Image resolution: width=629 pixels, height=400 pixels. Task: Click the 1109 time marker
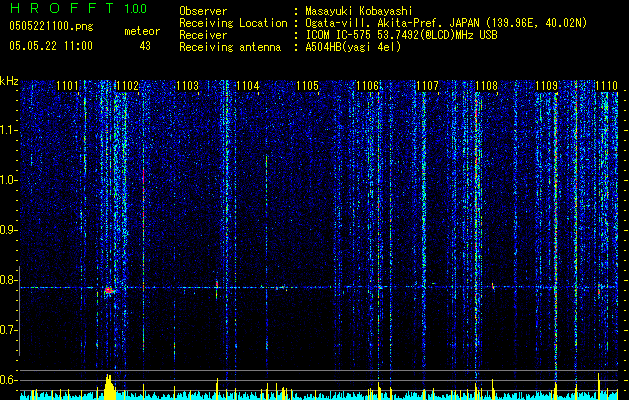547,86
